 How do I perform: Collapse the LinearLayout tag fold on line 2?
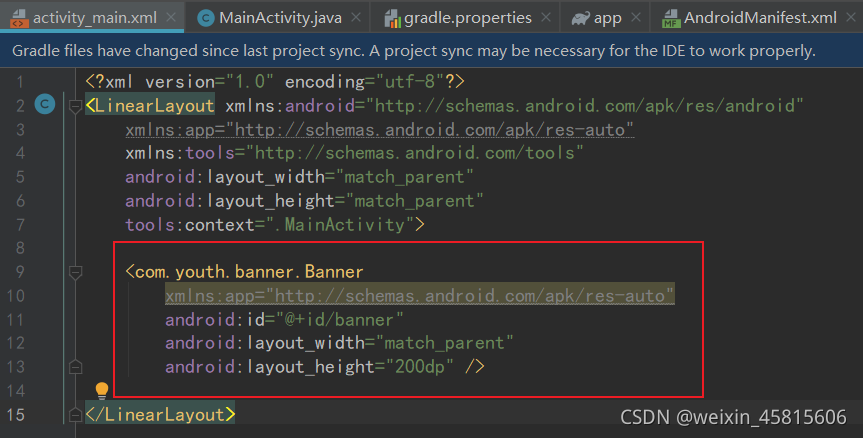tap(75, 106)
